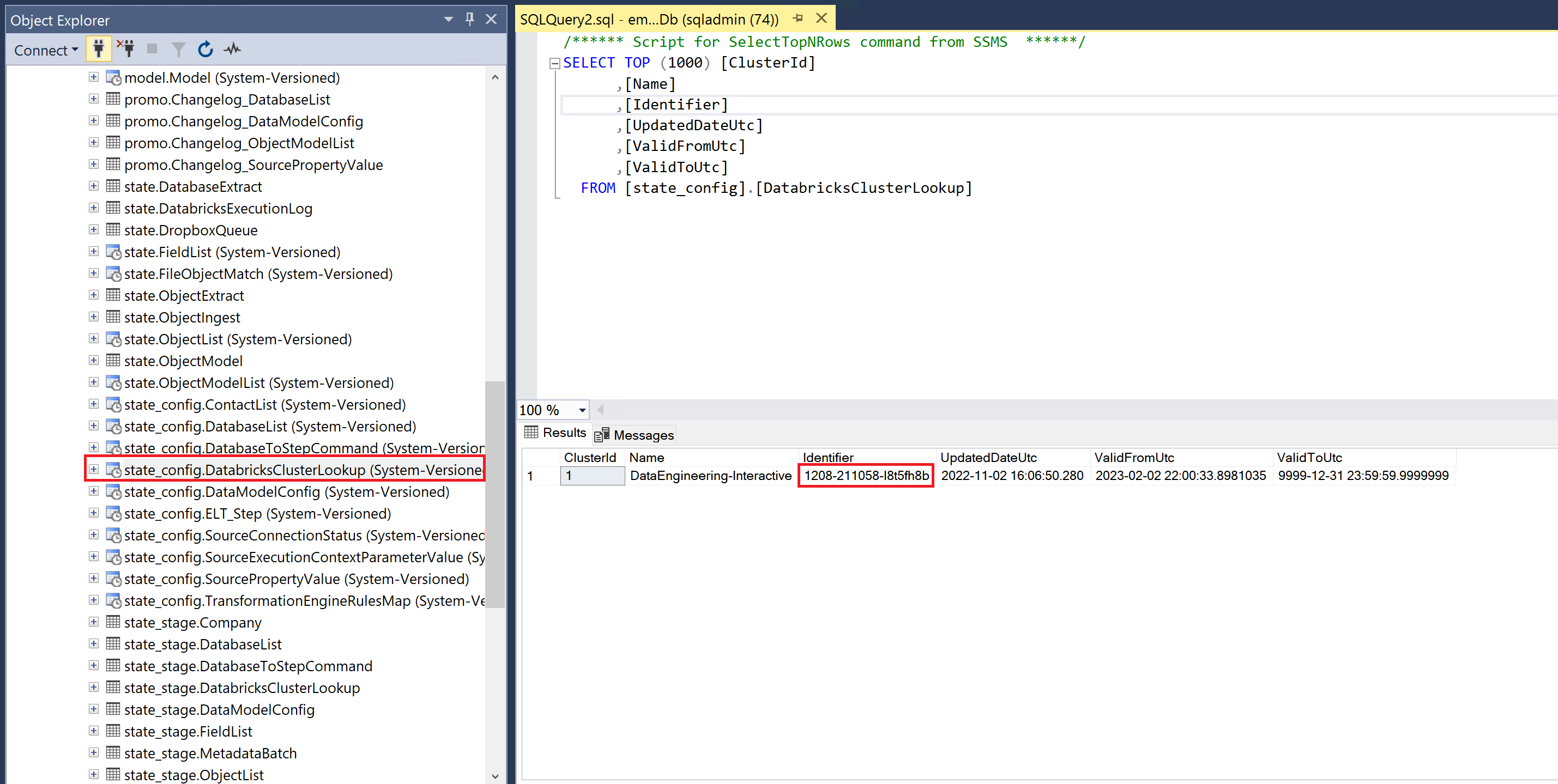1558x784 pixels.
Task: Open the 100 % zoom combo box
Action: point(553,410)
